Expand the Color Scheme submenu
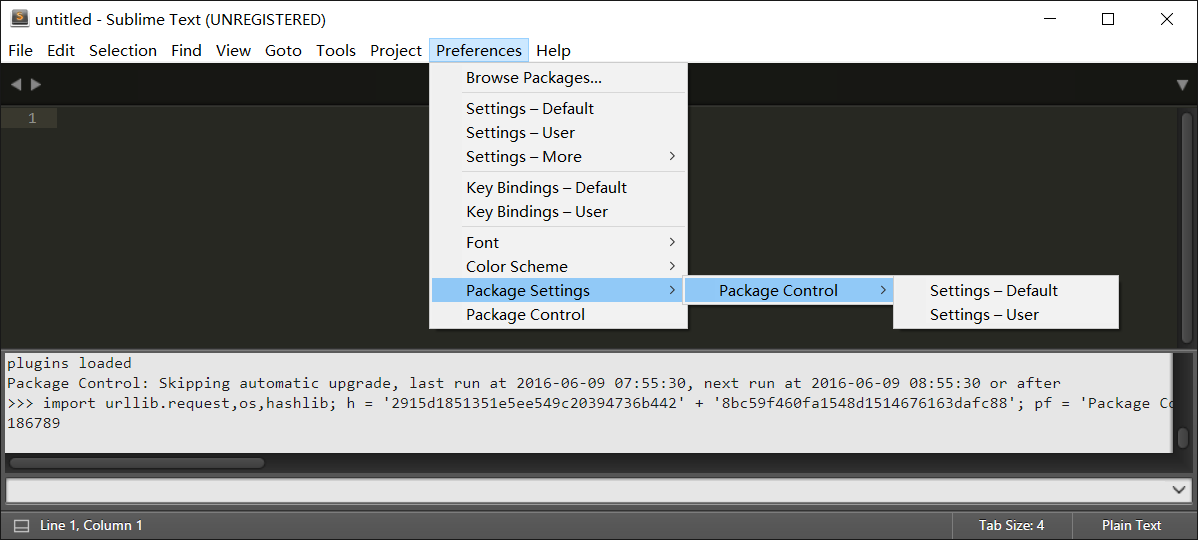Image resolution: width=1198 pixels, height=540 pixels. [559, 267]
